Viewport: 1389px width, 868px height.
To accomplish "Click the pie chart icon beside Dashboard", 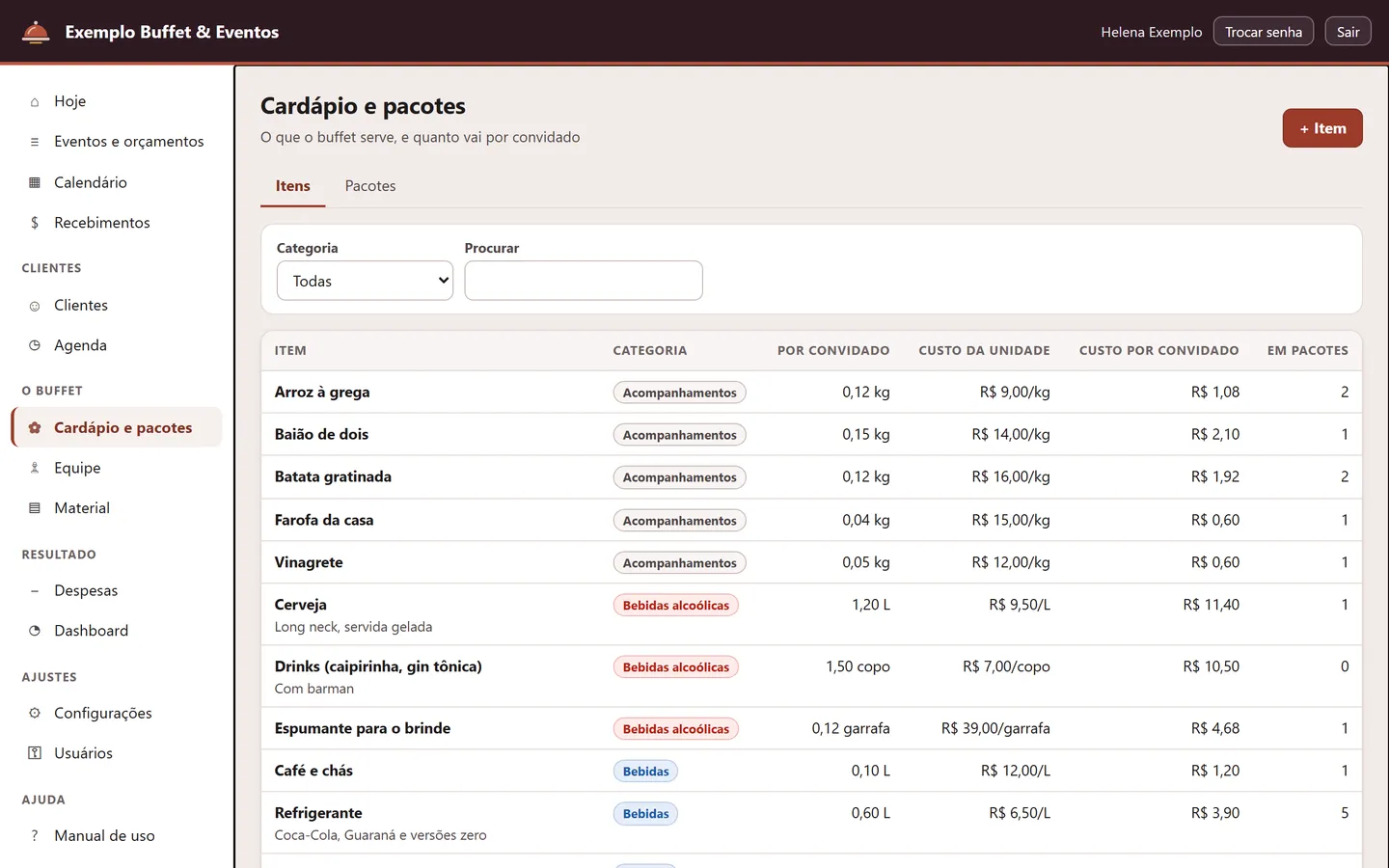I will [x=35, y=631].
